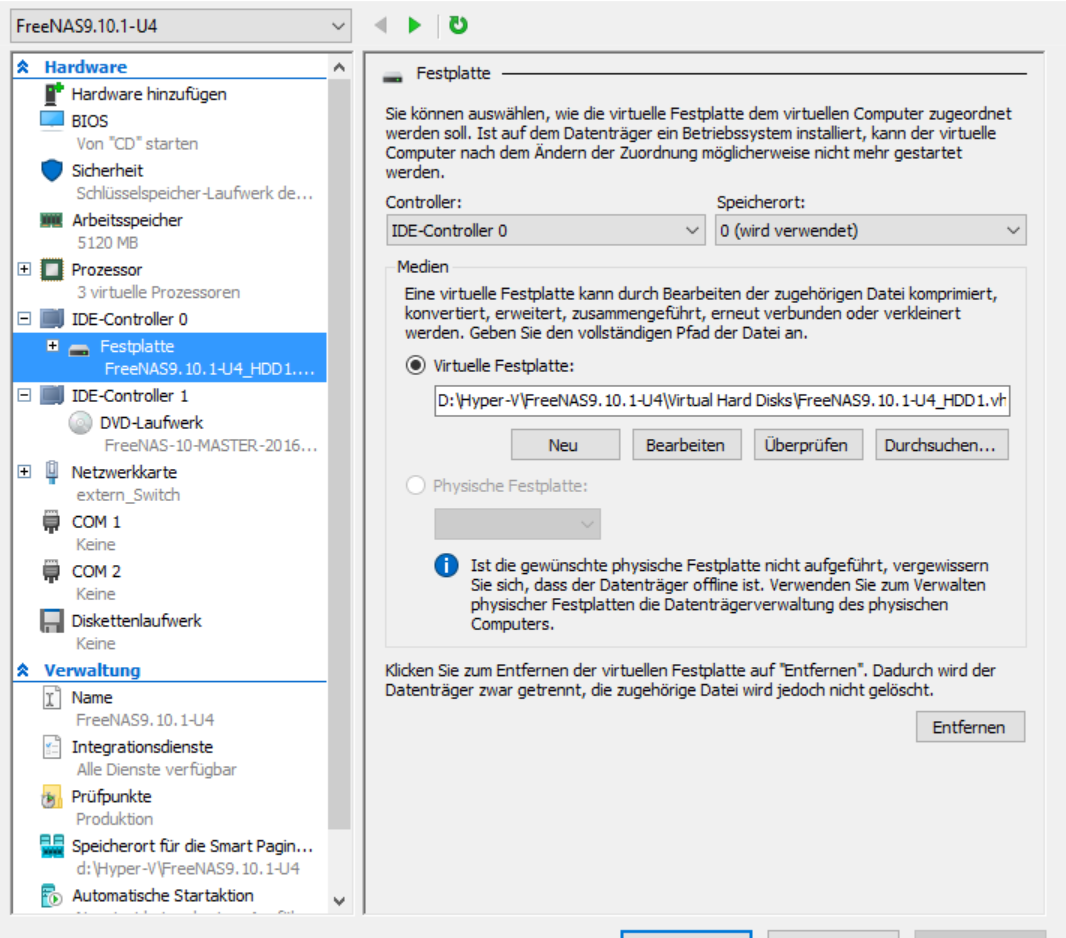The width and height of the screenshot is (1066, 938).
Task: Open the FreeNAS9.10.1-U4 VM selector dropdown
Action: 181,26
